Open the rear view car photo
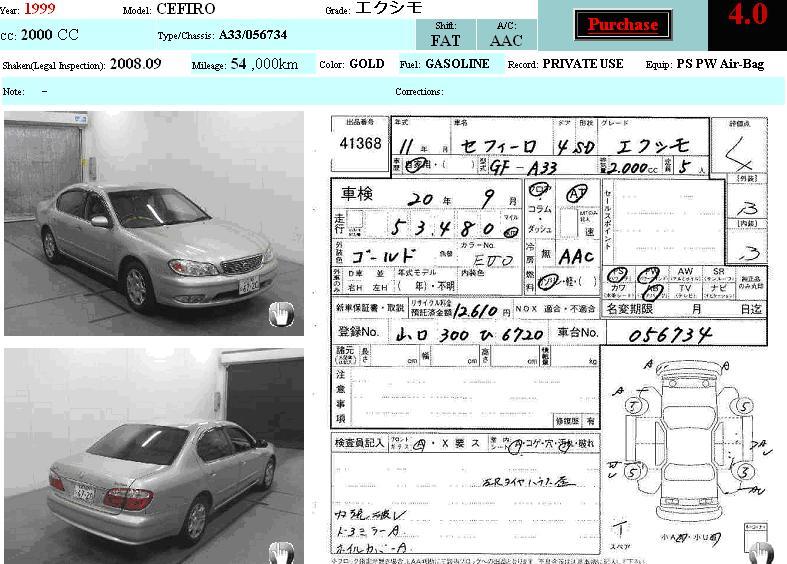This screenshot has width=787, height=564. (154, 456)
